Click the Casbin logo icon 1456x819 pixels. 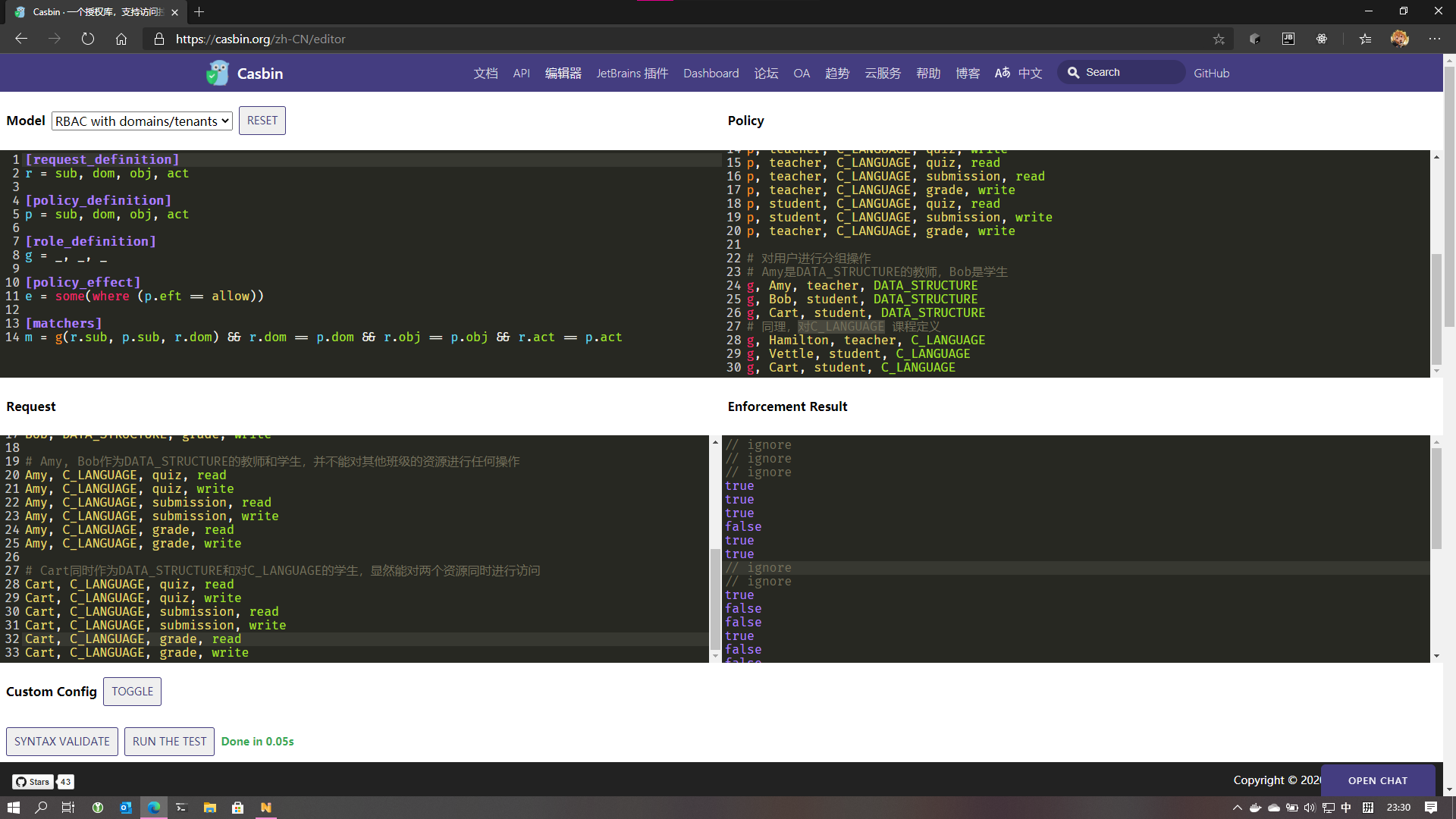pos(218,73)
